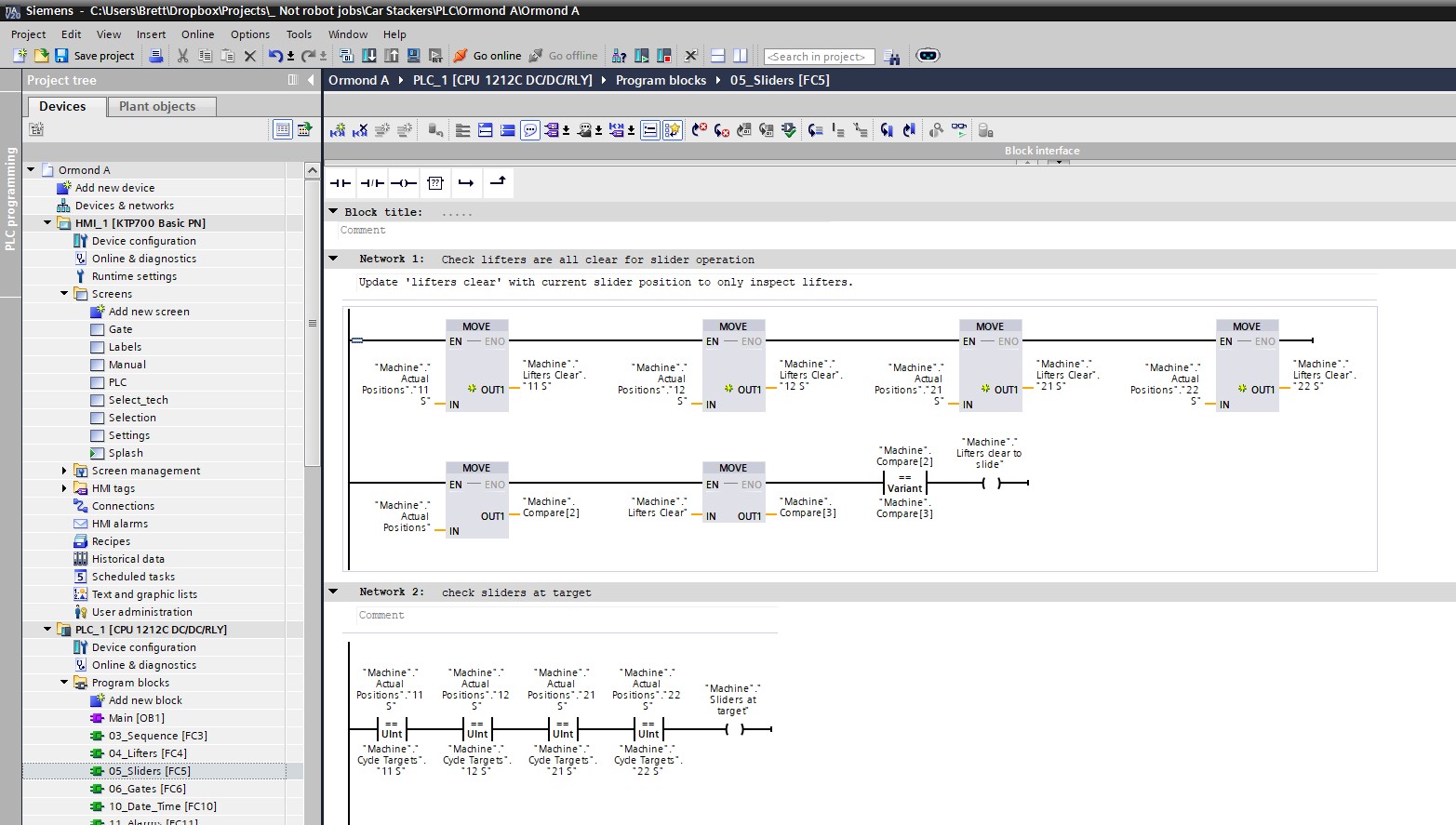This screenshot has width=1456, height=825.
Task: Select the Main [OB1] block
Action: (136, 718)
